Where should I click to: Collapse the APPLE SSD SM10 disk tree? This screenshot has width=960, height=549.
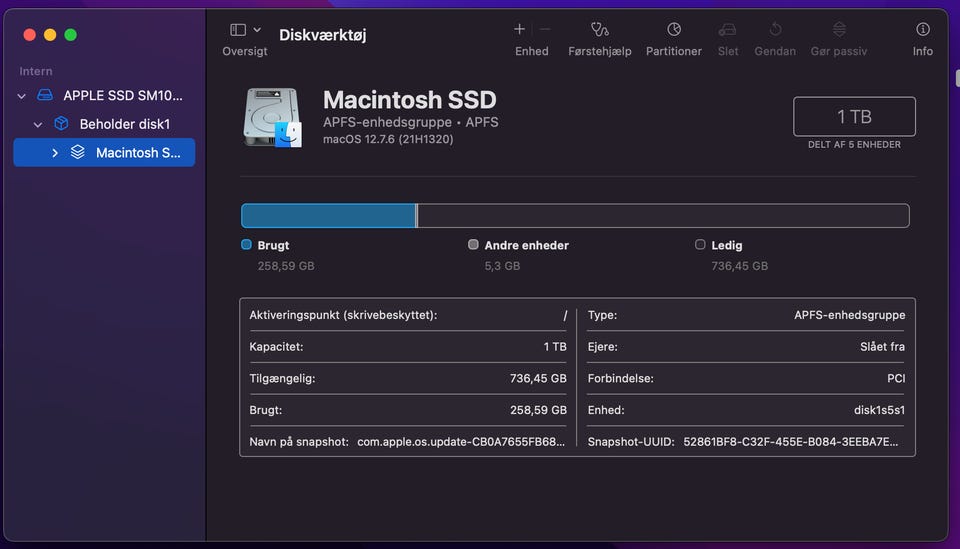coord(22,96)
